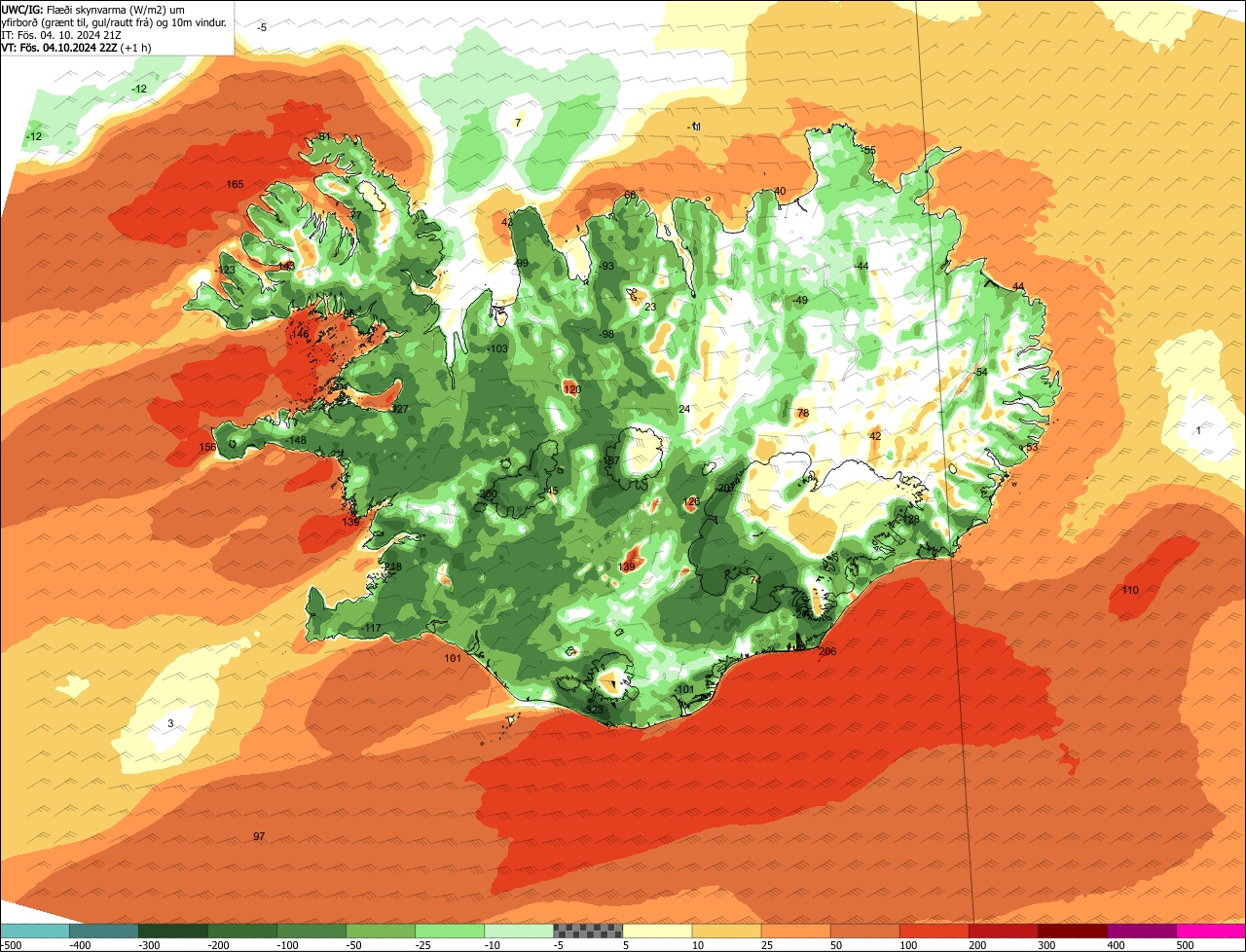The image size is (1246, 952).
Task: Click the '-98' flux value on the map
Action: pos(605,335)
